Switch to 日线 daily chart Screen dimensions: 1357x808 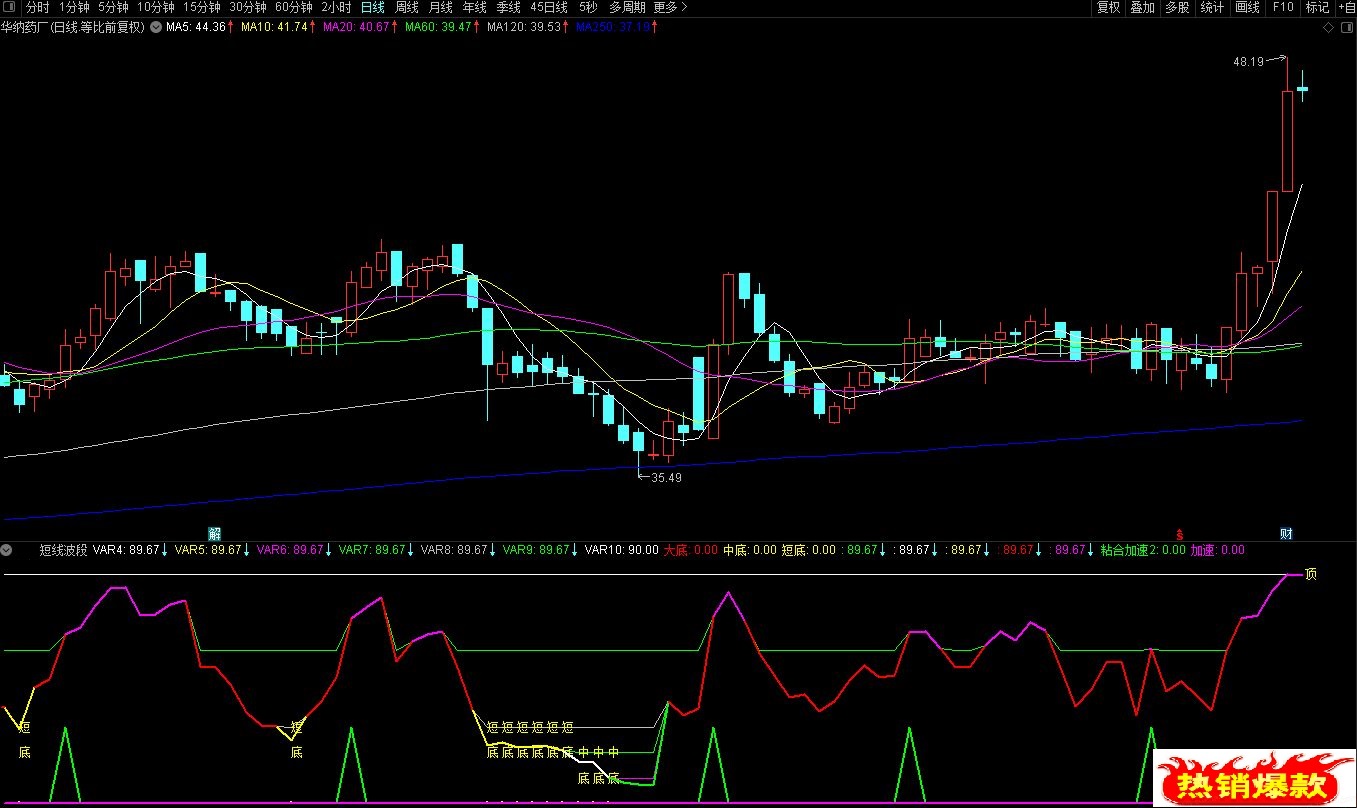[x=373, y=7]
